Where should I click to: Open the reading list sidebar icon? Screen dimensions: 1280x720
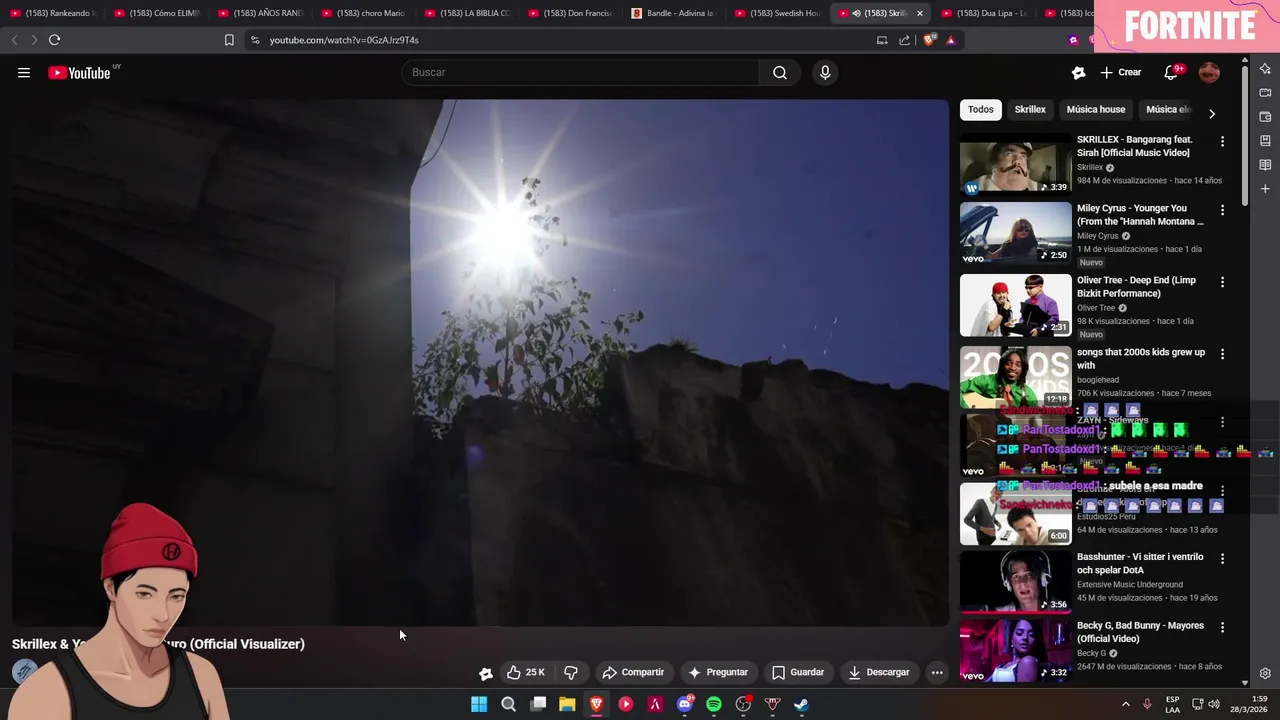pos(1265,165)
